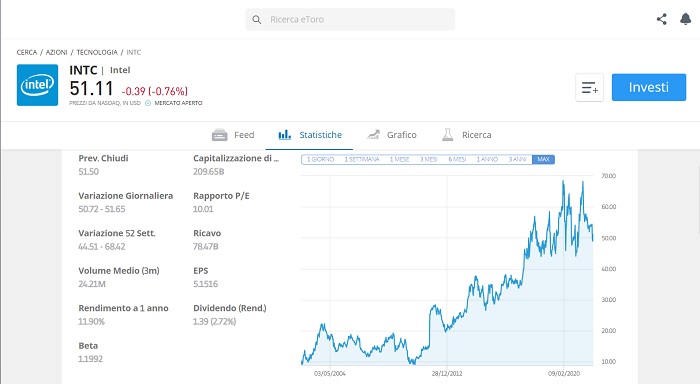Select the 1 GIORNO chart range

[x=321, y=159]
